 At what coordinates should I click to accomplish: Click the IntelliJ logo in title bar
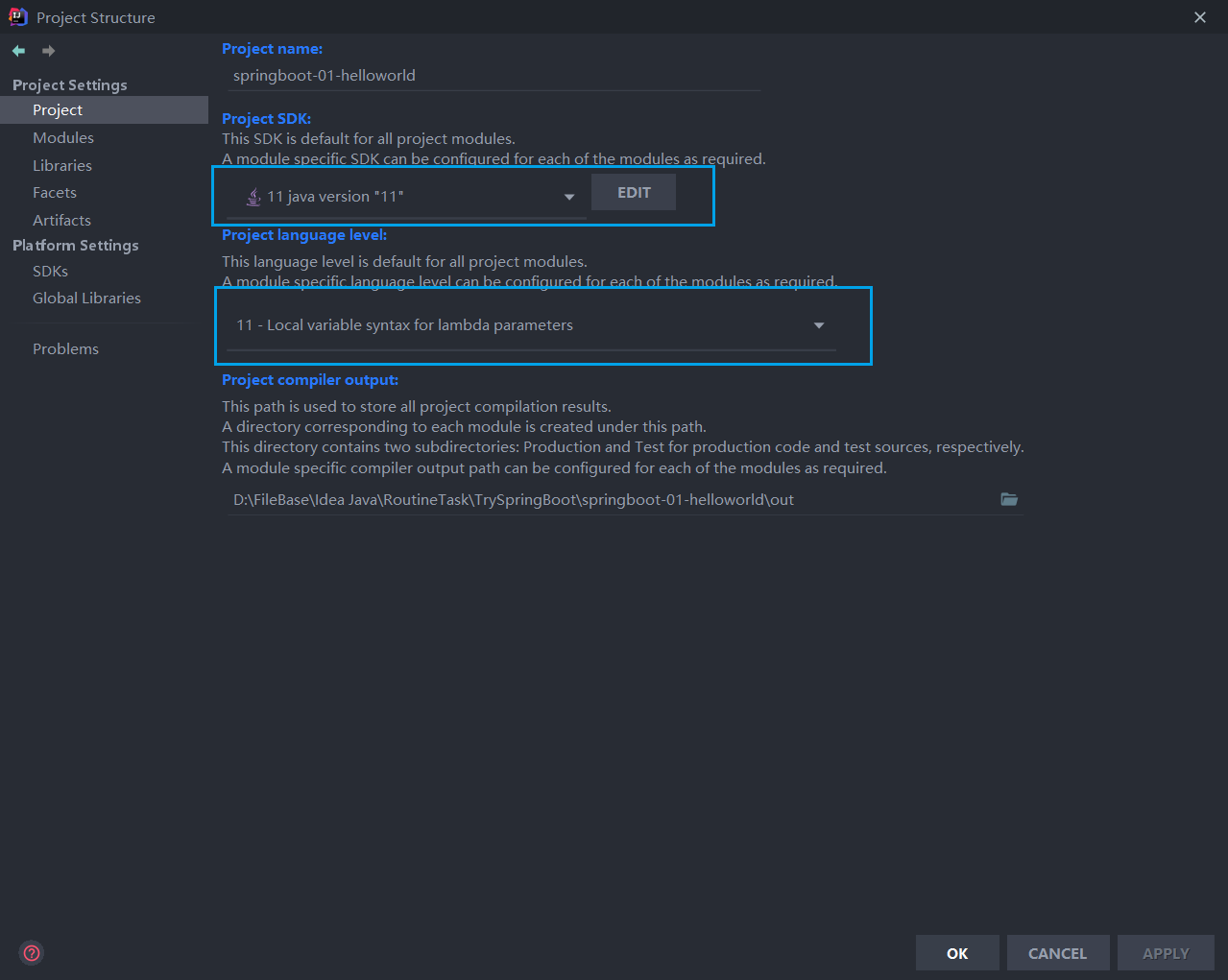coord(17,17)
